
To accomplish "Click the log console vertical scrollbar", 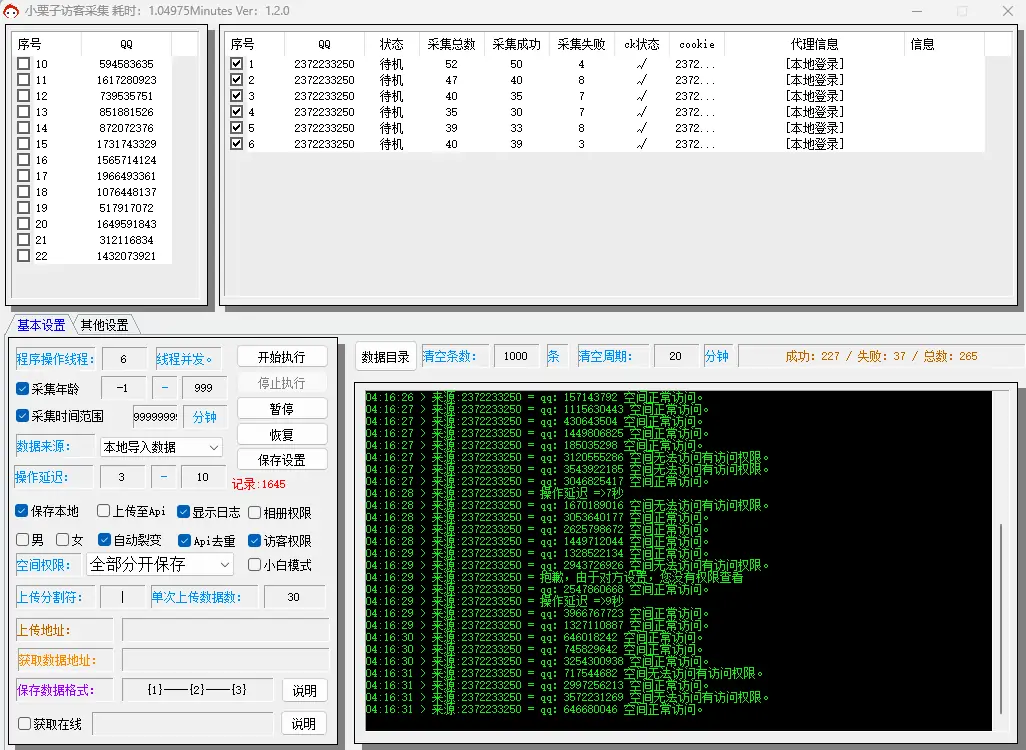I will [x=1001, y=618].
